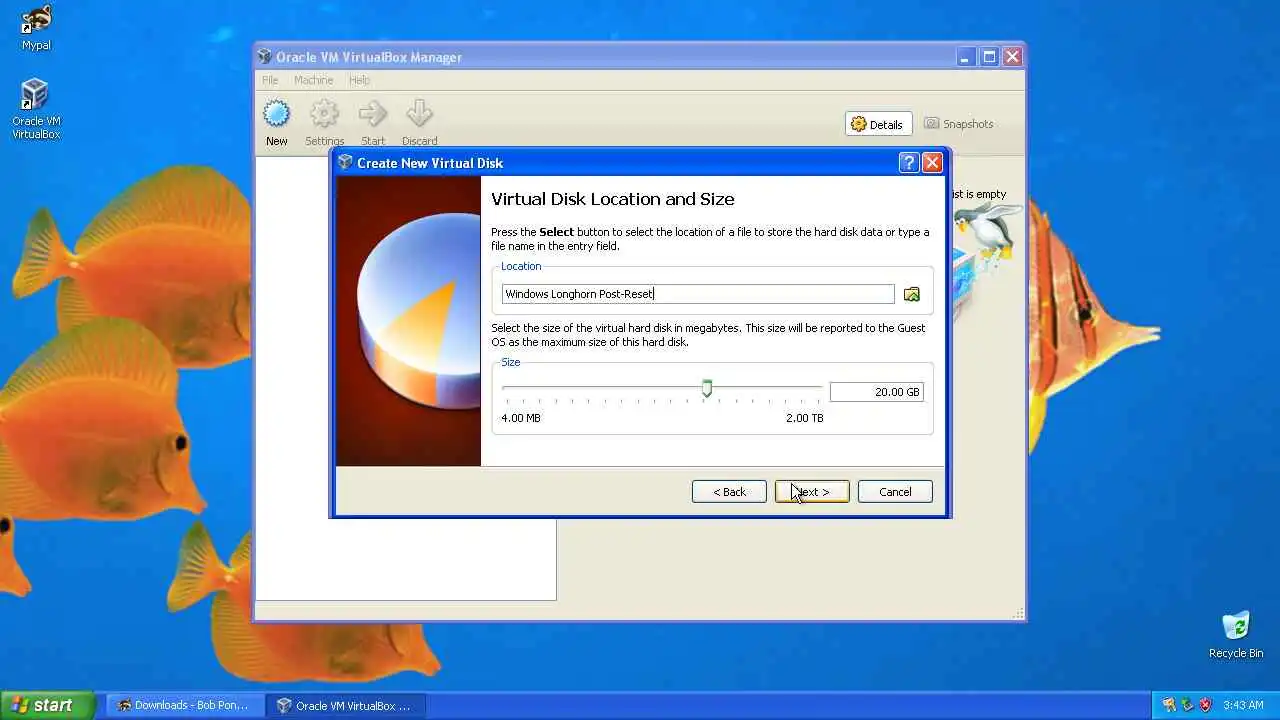1280x720 pixels.
Task: Close the Create New Virtual Disk dialog
Action: (932, 163)
